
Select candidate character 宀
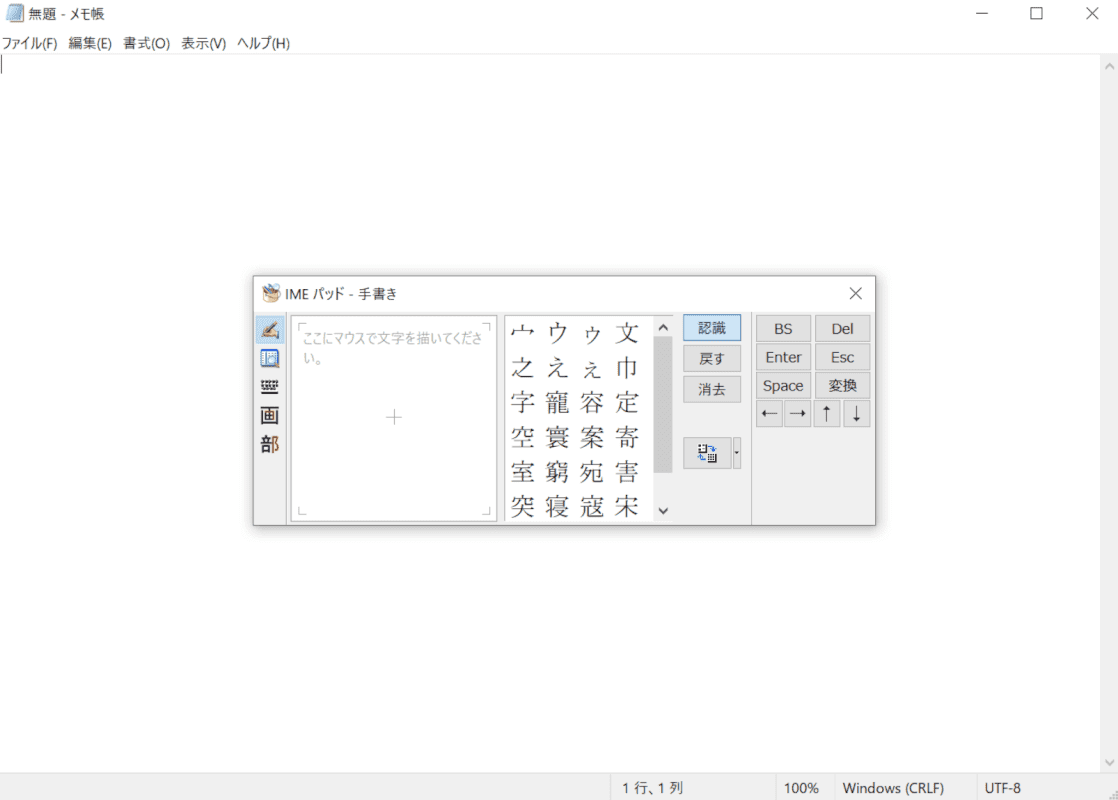click(523, 333)
